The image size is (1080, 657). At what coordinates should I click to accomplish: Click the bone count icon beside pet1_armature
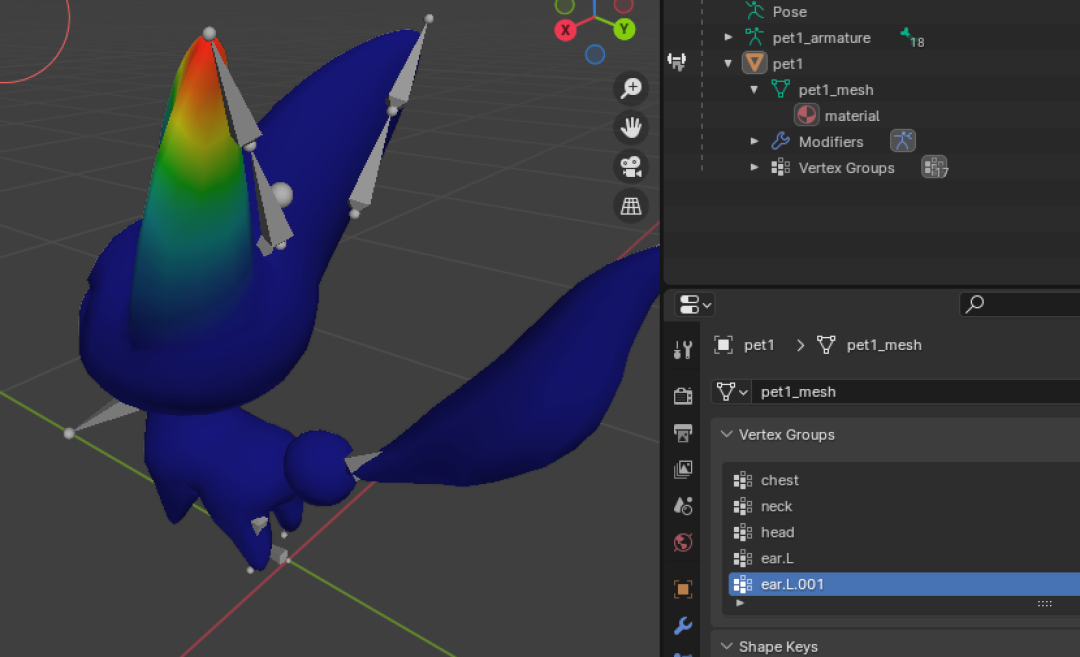pyautogui.click(x=912, y=37)
